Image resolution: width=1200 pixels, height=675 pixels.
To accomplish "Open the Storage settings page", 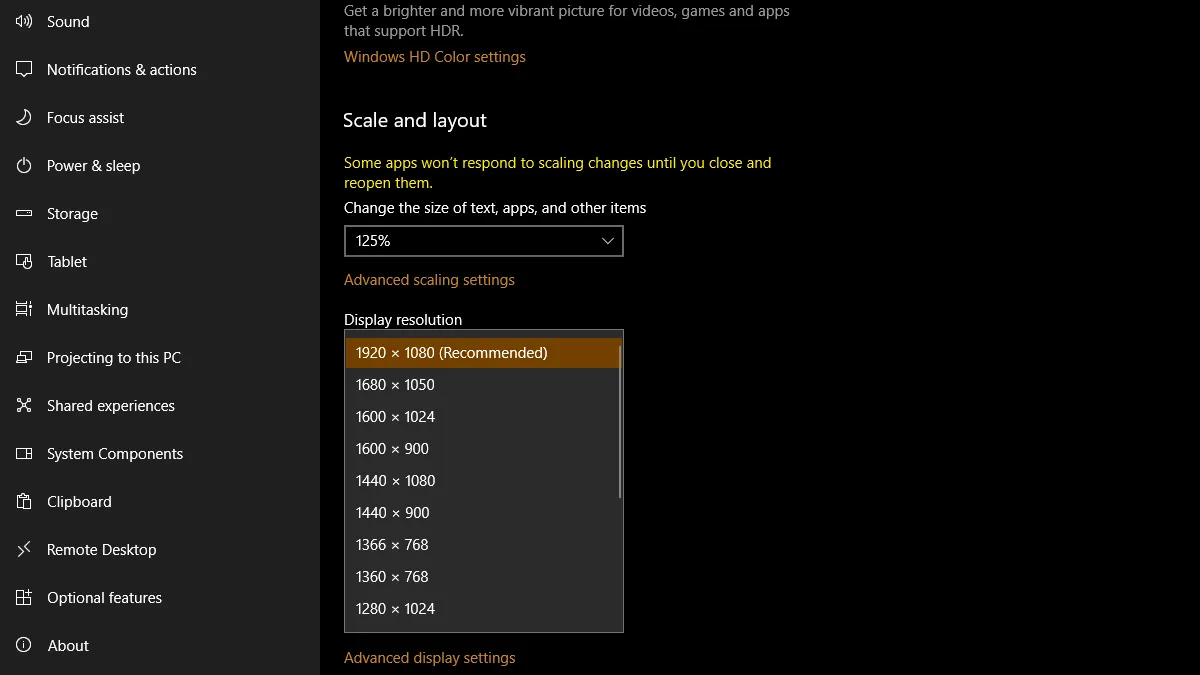I will tap(72, 213).
